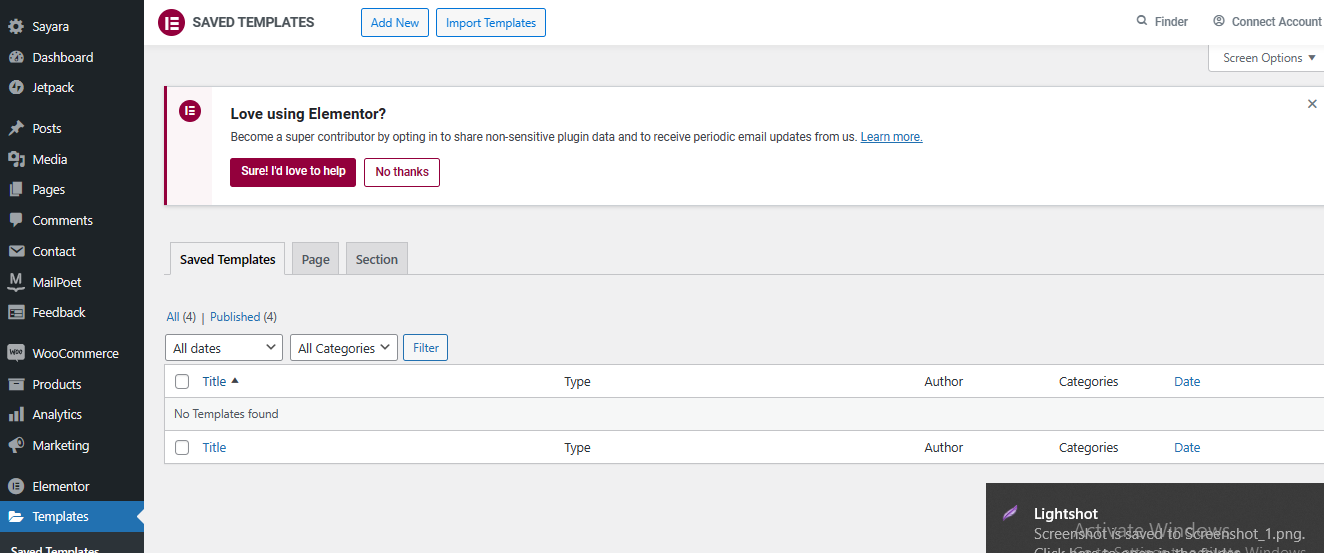Show All (4) templates link
Image resolution: width=1324 pixels, height=553 pixels.
pyautogui.click(x=181, y=317)
